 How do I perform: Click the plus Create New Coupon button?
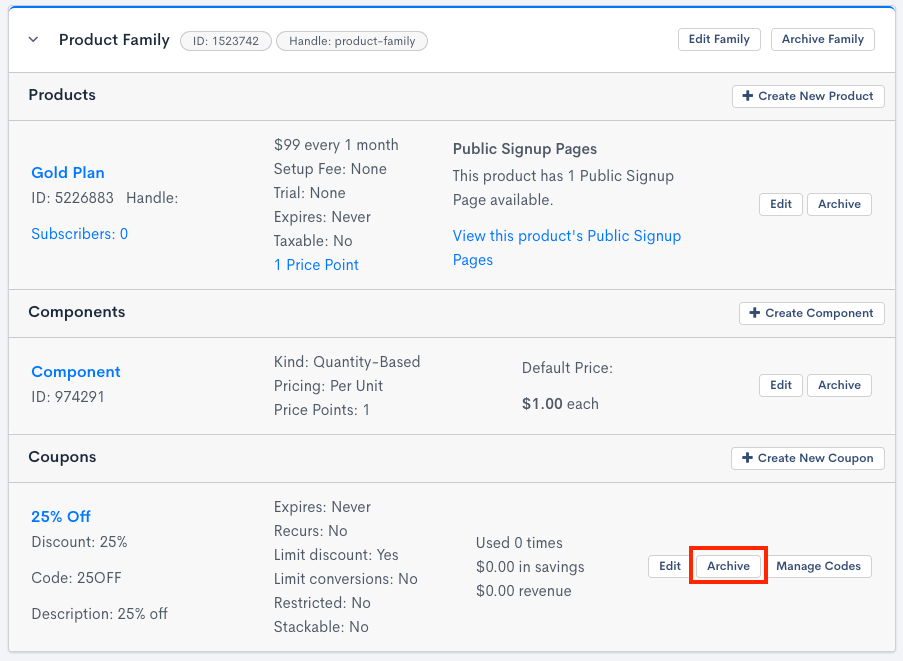click(x=808, y=458)
